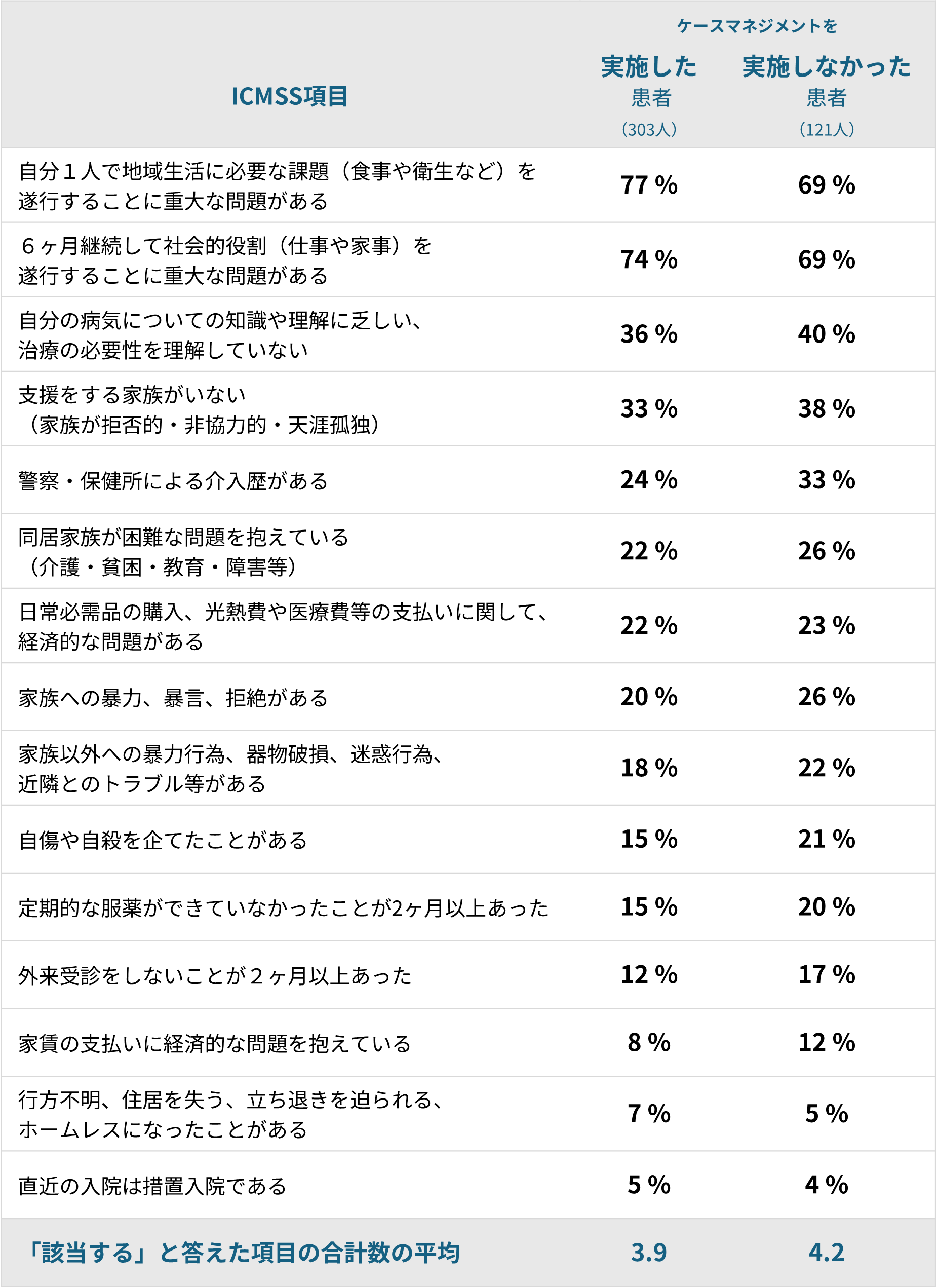Click the ケースマネジメントを heading

[757, 26]
